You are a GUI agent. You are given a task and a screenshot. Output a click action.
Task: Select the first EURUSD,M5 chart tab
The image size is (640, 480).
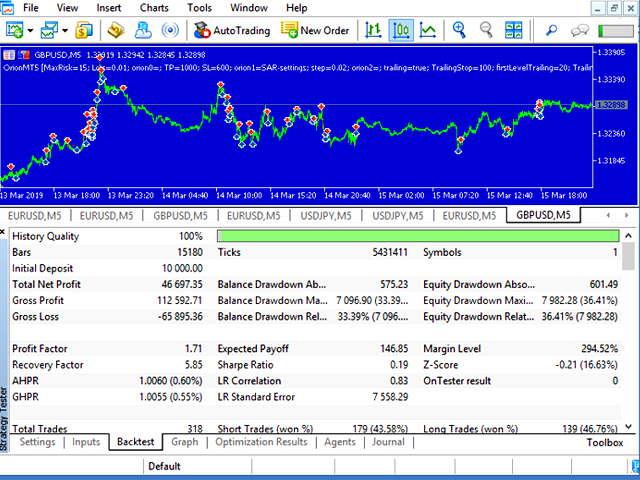tap(35, 216)
